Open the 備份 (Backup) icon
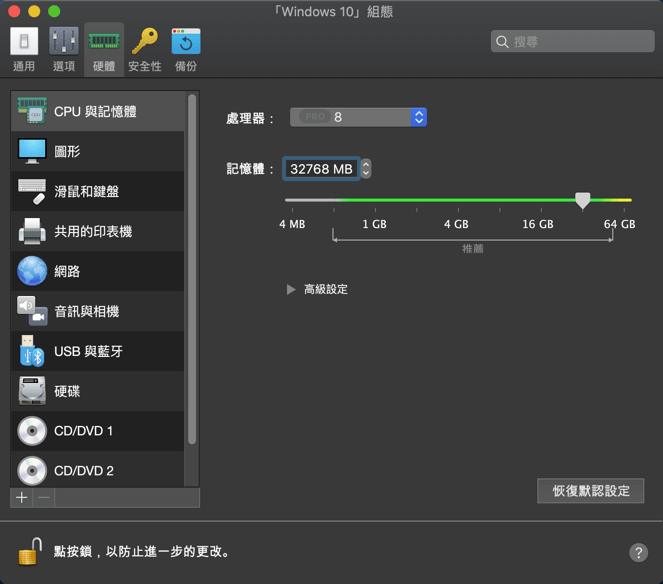The width and height of the screenshot is (663, 584). point(186,41)
